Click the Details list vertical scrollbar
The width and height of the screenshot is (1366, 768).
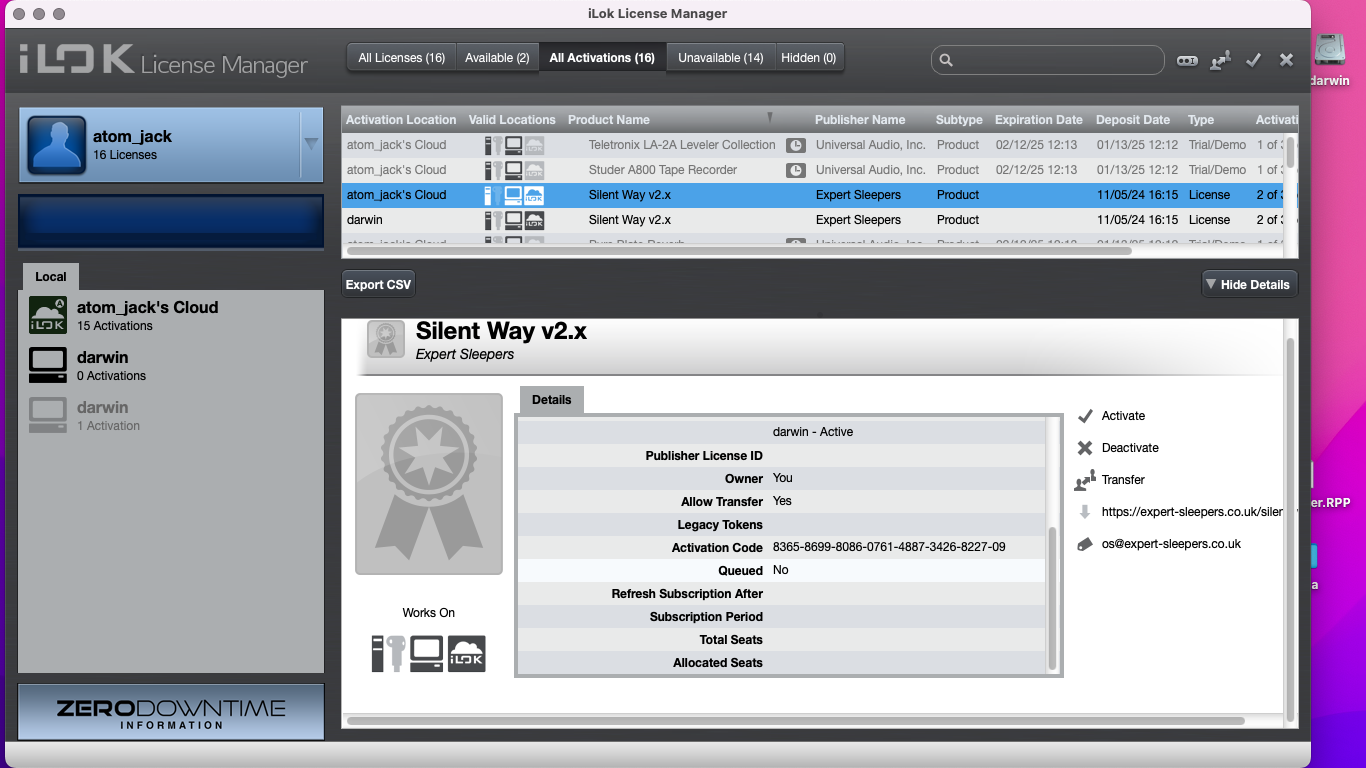(1052, 598)
